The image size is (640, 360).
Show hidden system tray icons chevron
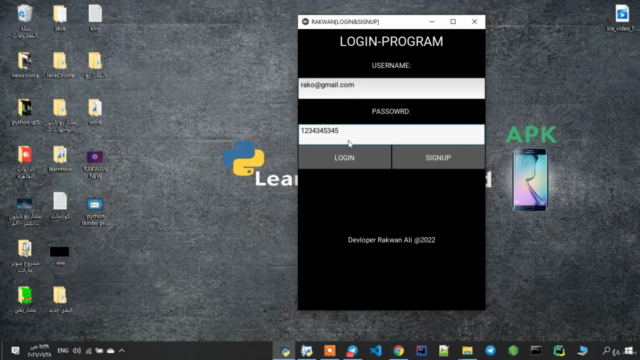pyautogui.click(x=122, y=351)
